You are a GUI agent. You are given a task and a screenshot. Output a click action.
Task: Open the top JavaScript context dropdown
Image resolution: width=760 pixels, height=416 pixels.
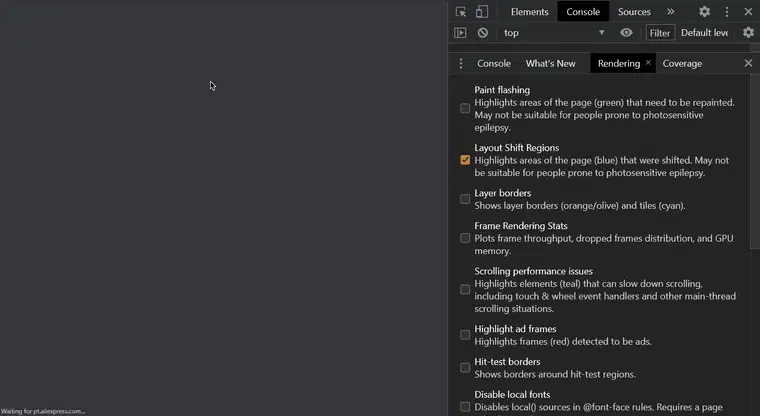point(554,32)
